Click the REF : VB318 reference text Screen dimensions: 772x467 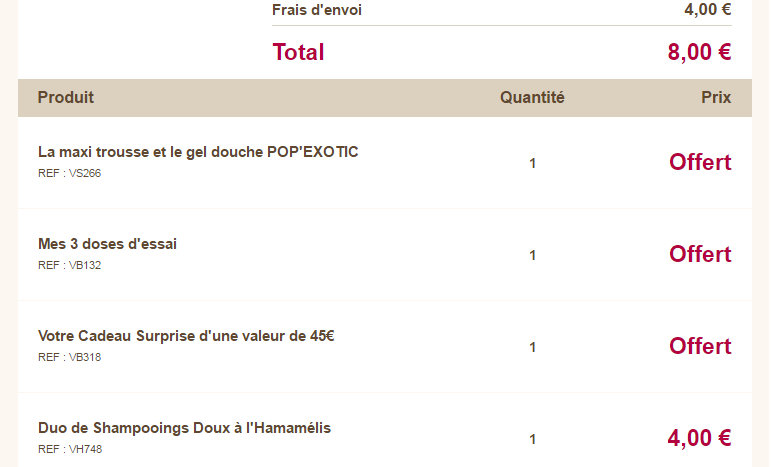click(69, 357)
